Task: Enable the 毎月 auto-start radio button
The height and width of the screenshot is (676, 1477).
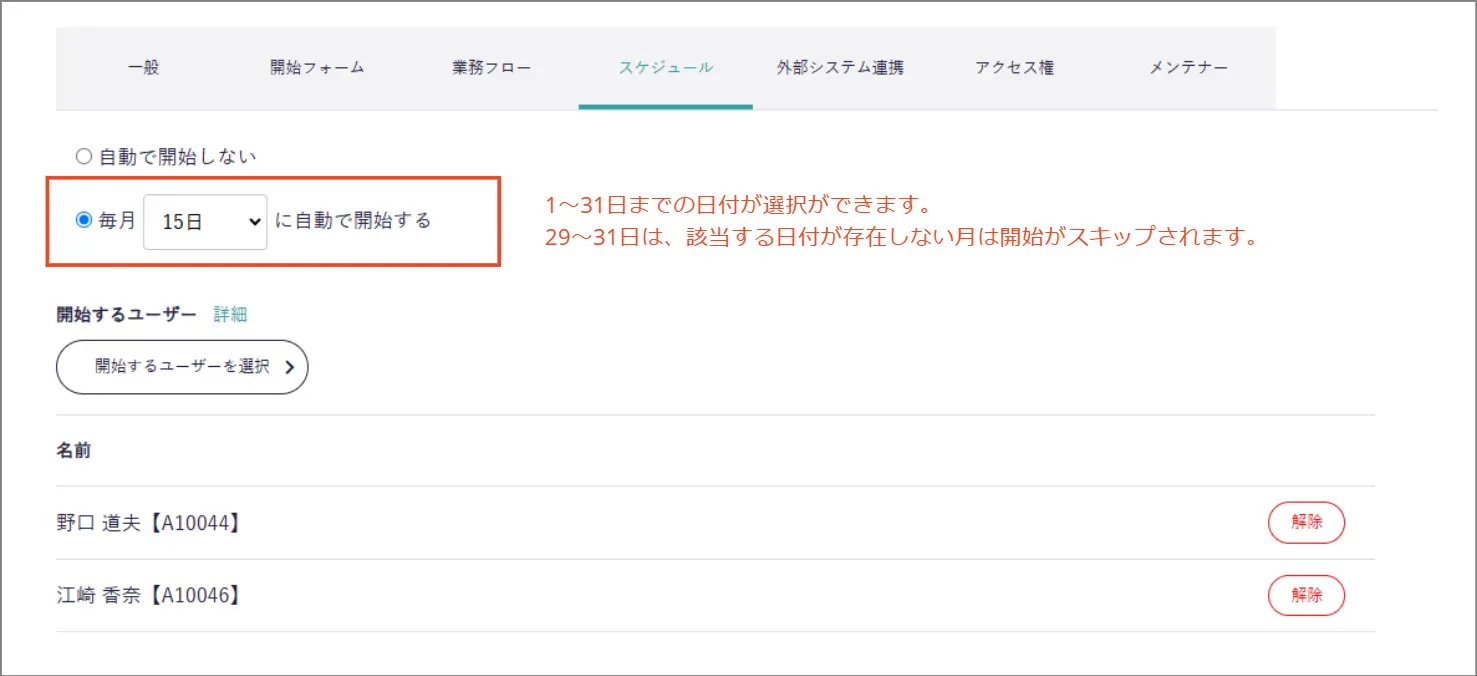Action: [x=84, y=220]
